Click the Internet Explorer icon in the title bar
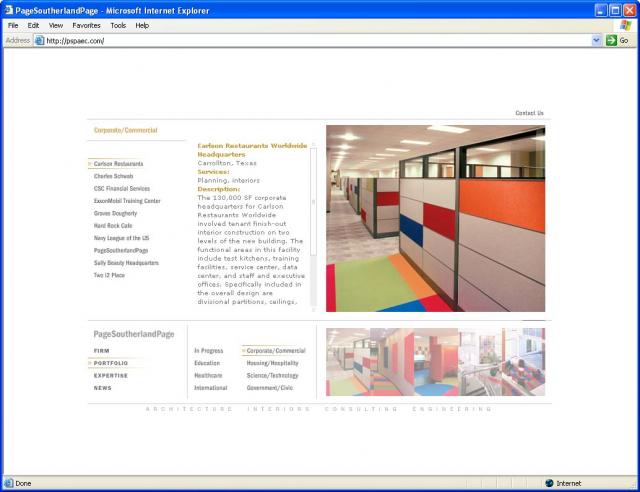 tap(8, 9)
